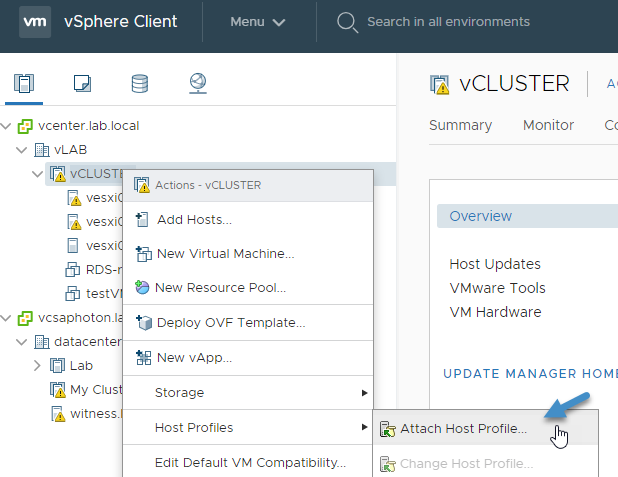Select Deploy OVF Template... entry
The image size is (618, 477).
(248, 322)
